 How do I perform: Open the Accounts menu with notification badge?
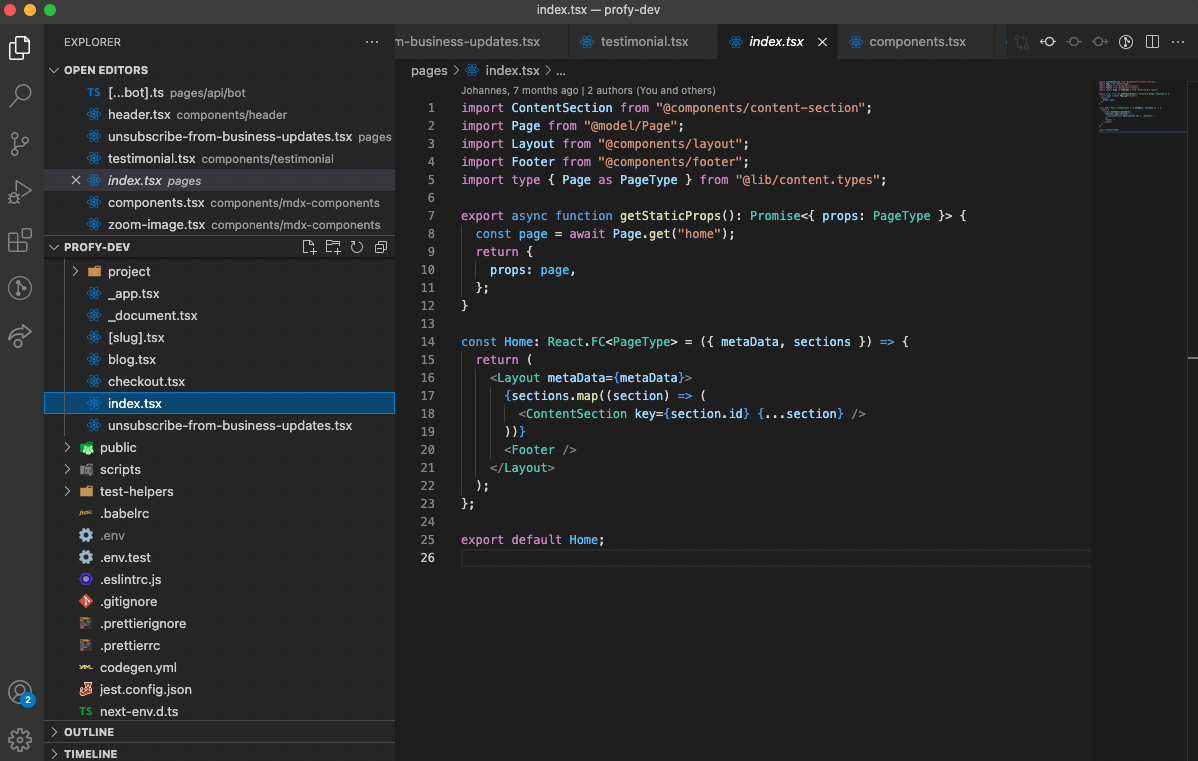pyautogui.click(x=22, y=692)
